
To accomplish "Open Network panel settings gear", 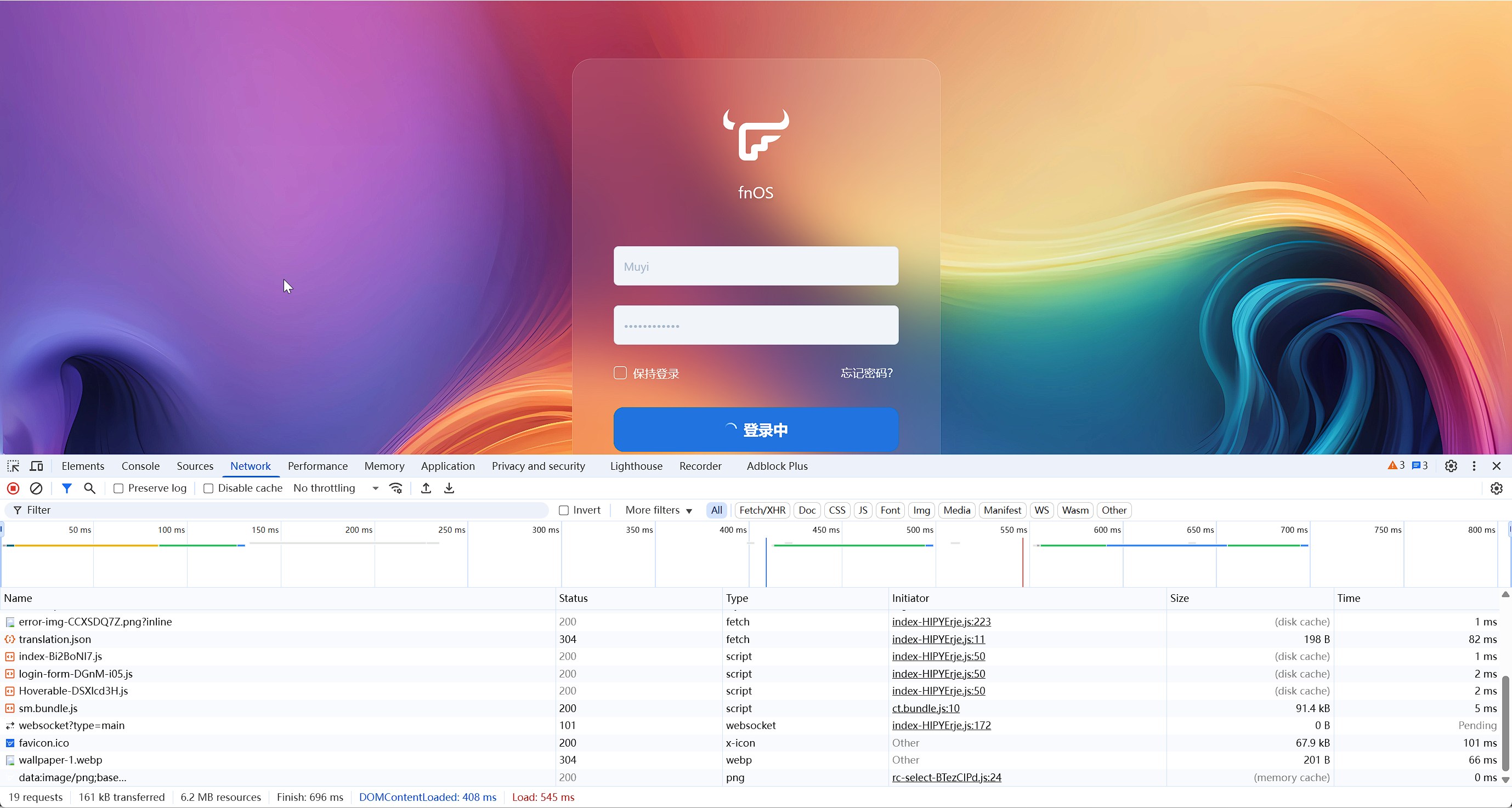I will pos(1496,488).
